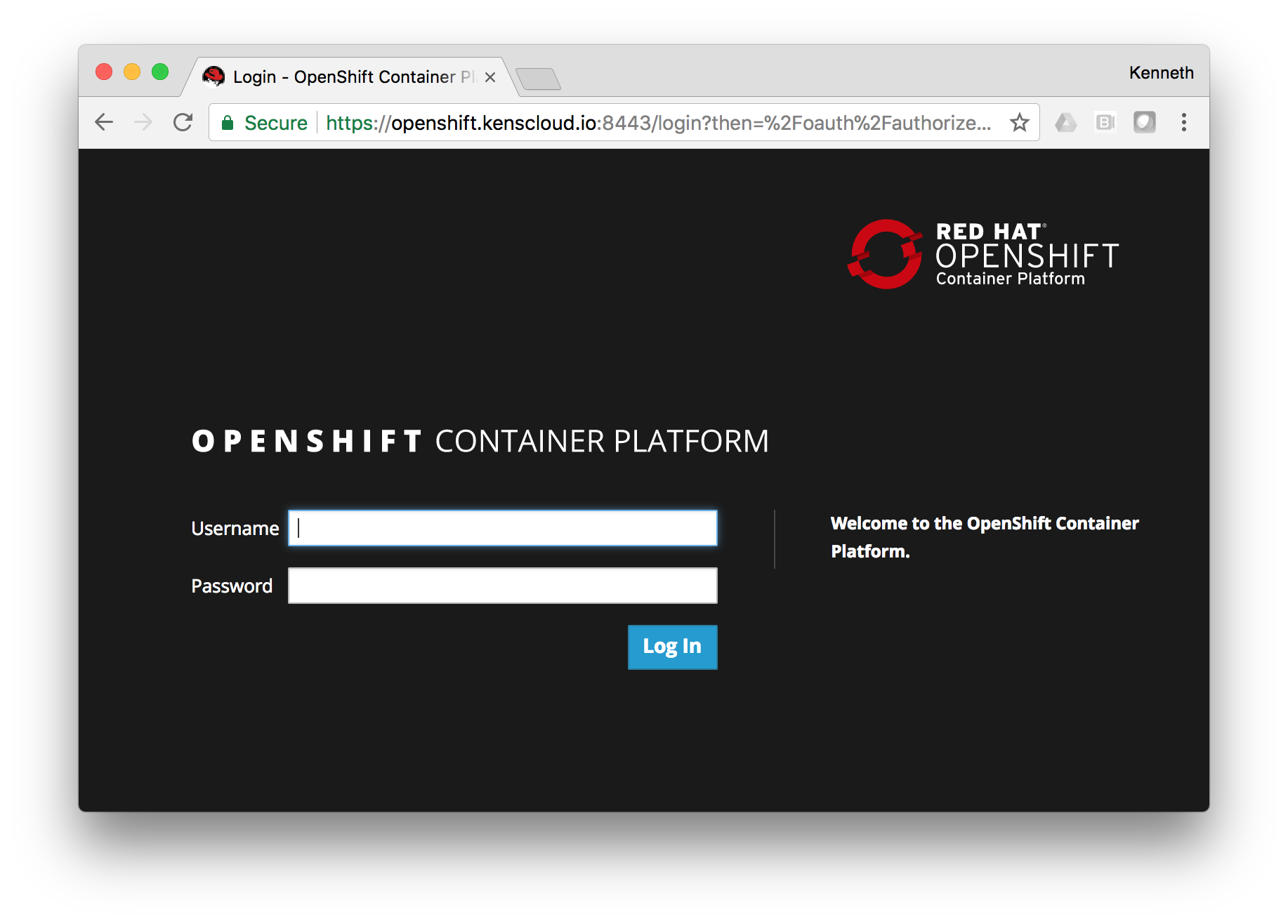The image size is (1288, 924).
Task: Open Chrome's three-dot menu
Action: tap(1184, 122)
